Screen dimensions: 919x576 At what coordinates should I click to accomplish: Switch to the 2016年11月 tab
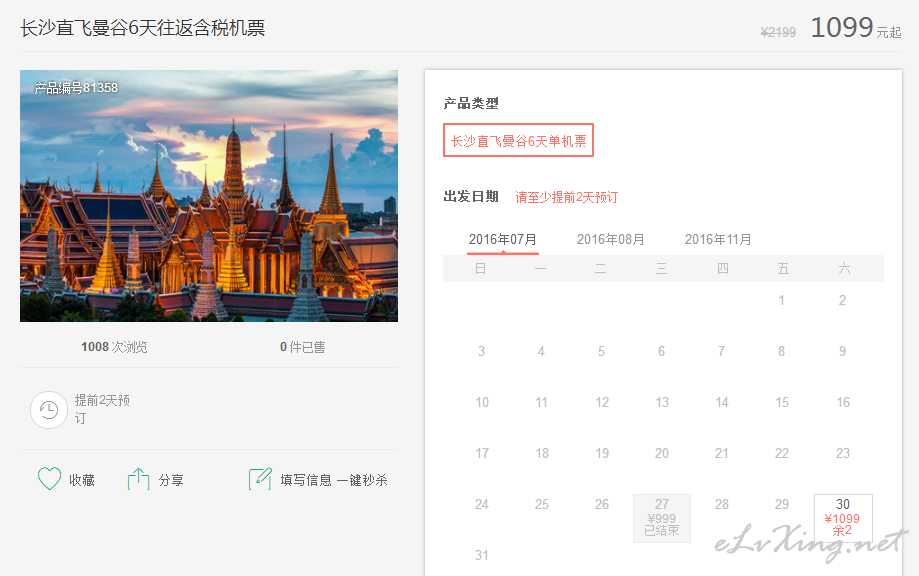[x=718, y=240]
